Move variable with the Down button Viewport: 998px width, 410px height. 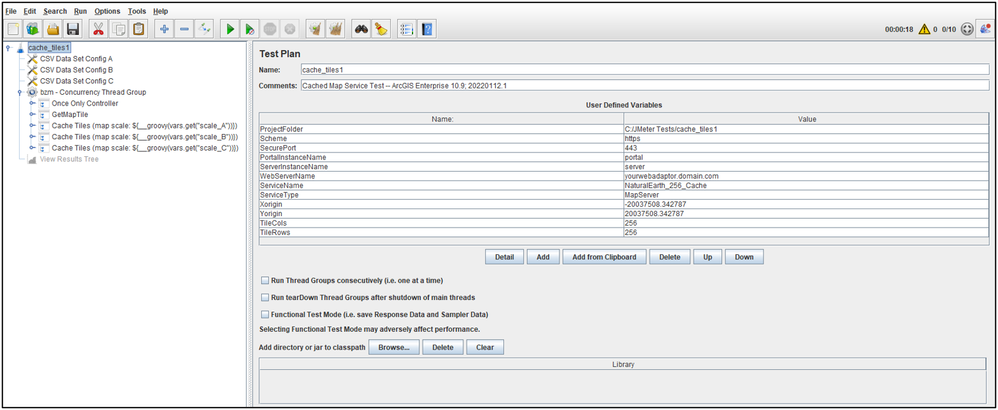point(744,257)
